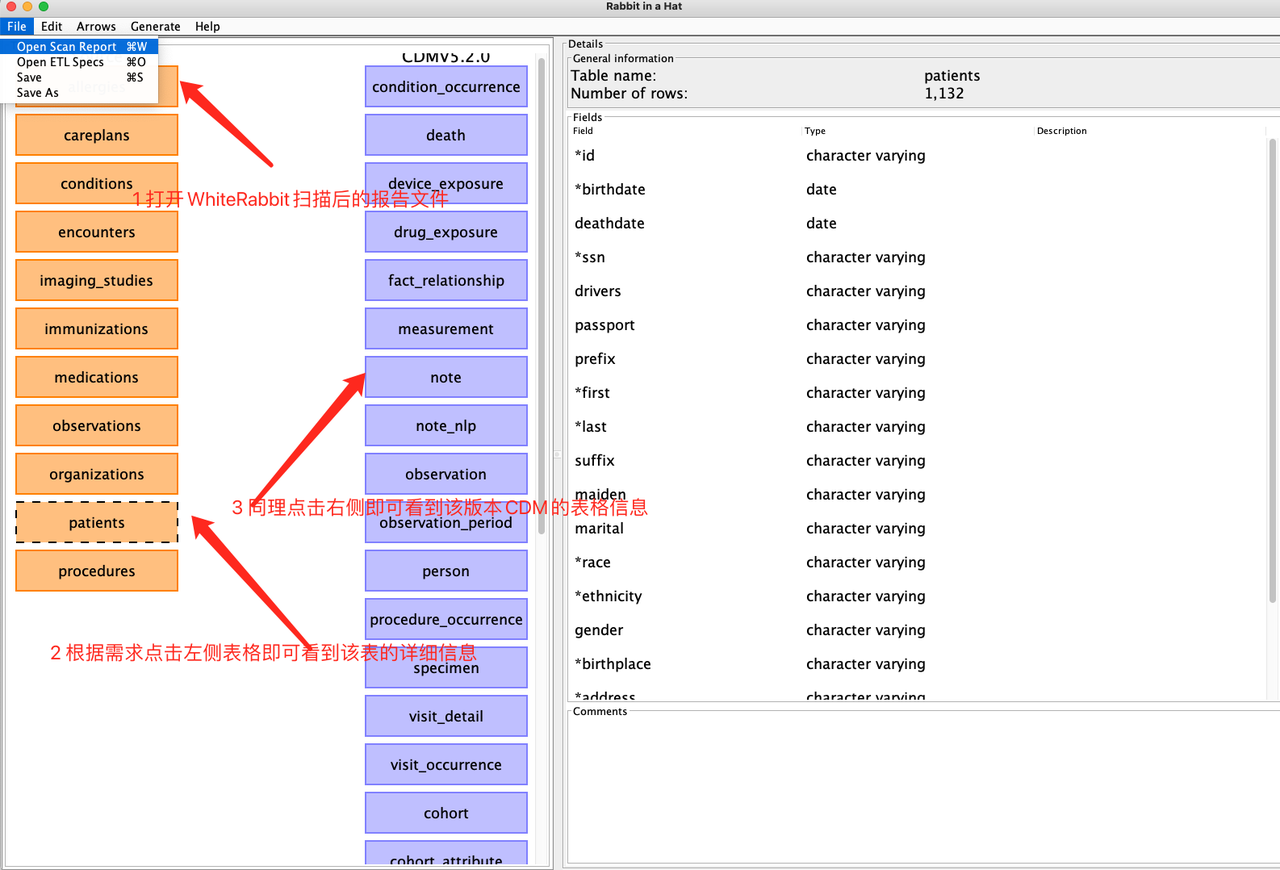This screenshot has height=870, width=1280.
Task: Click Save As in the File menu
Action: click(x=37, y=92)
